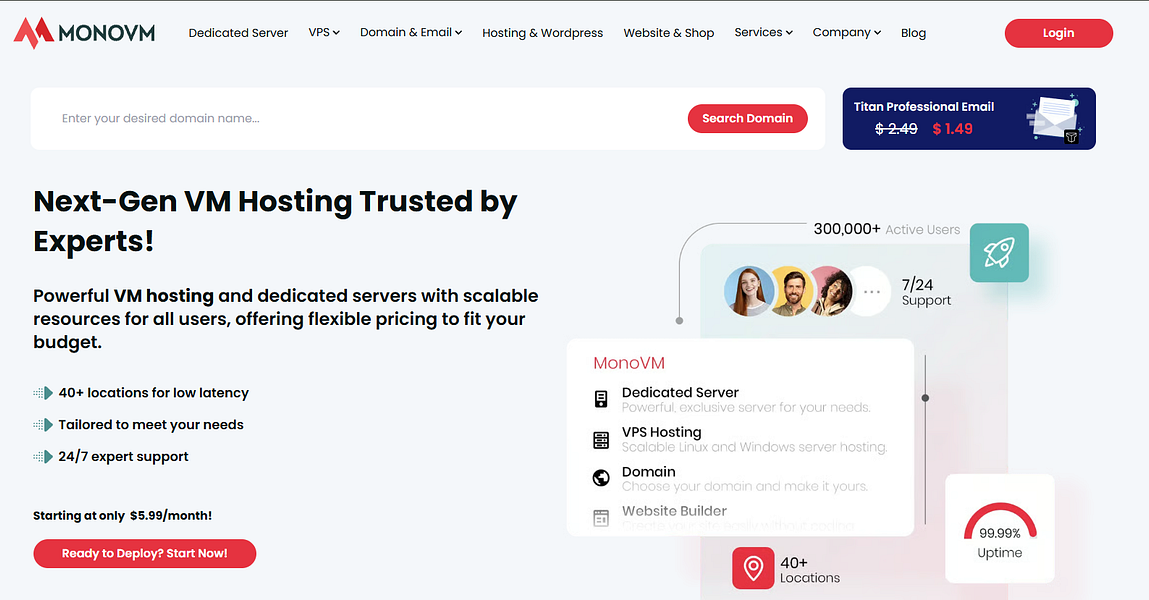Viewport: 1149px width, 600px height.
Task: Click the 7/24 Support label
Action: point(926,292)
